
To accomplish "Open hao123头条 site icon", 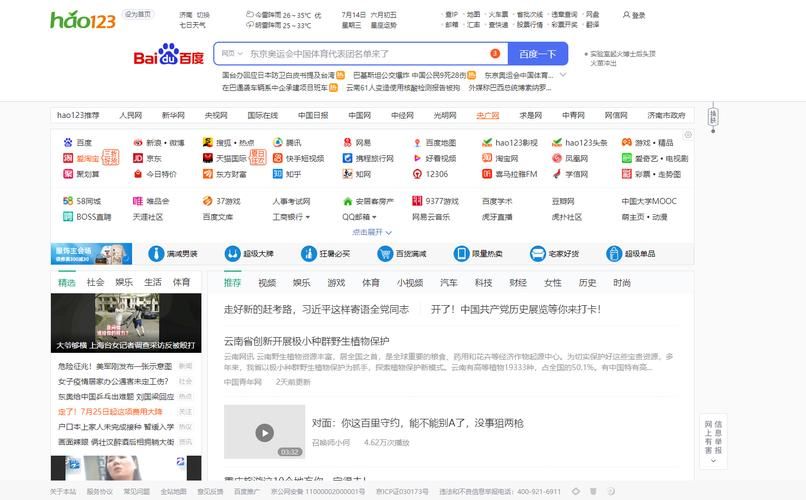I will [557, 142].
